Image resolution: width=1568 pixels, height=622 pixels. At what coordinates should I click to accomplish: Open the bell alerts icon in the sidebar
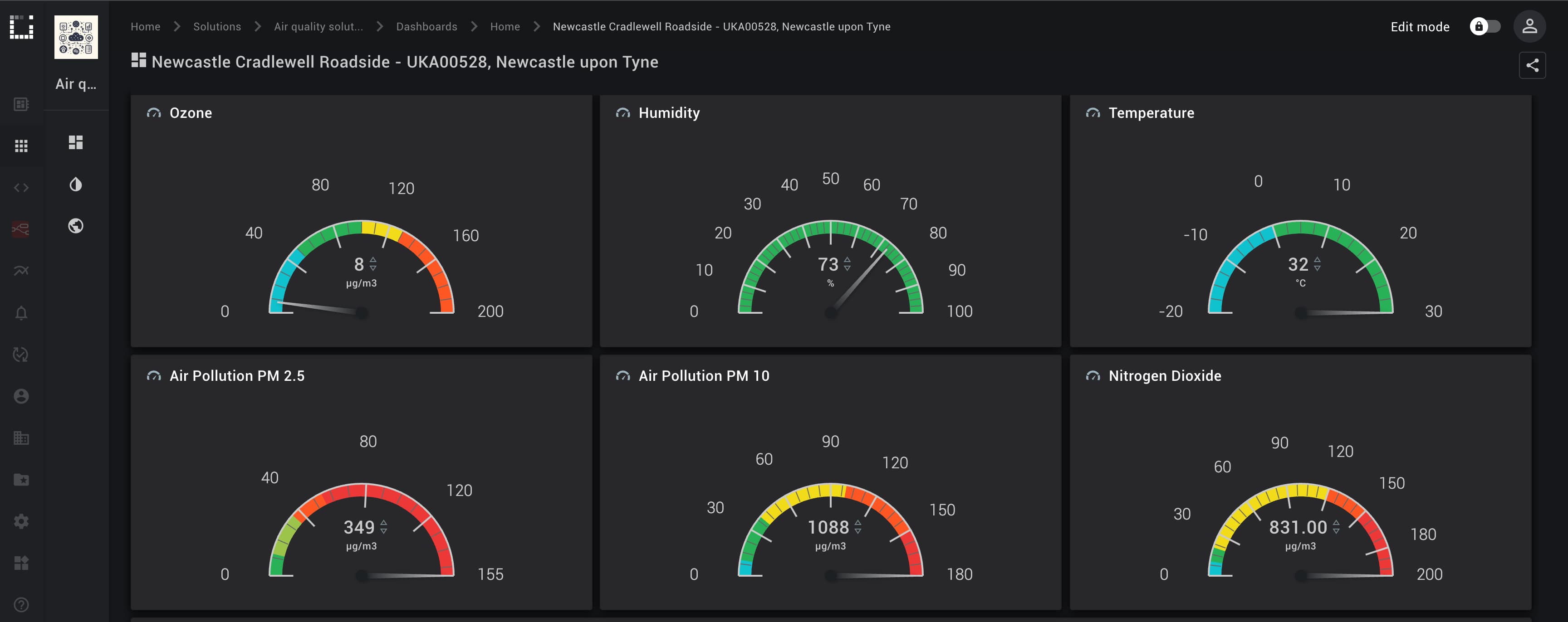(21, 312)
